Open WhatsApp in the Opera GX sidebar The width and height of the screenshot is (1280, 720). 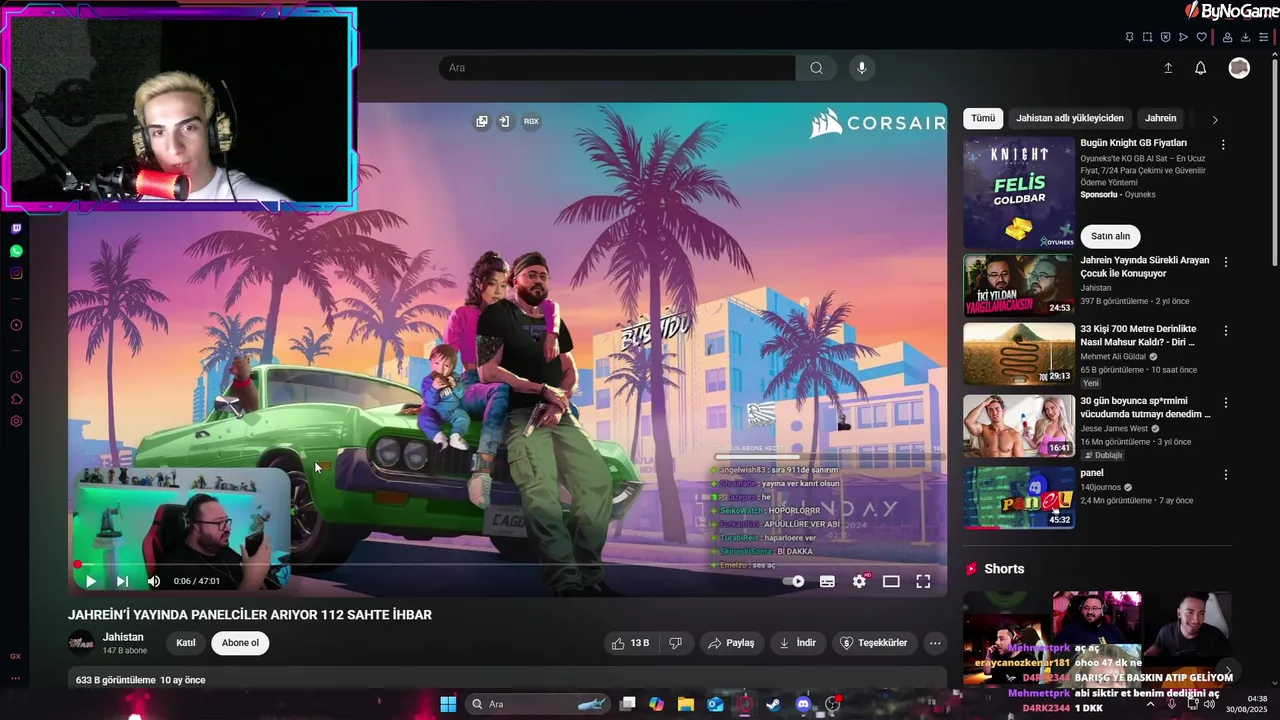click(16, 251)
